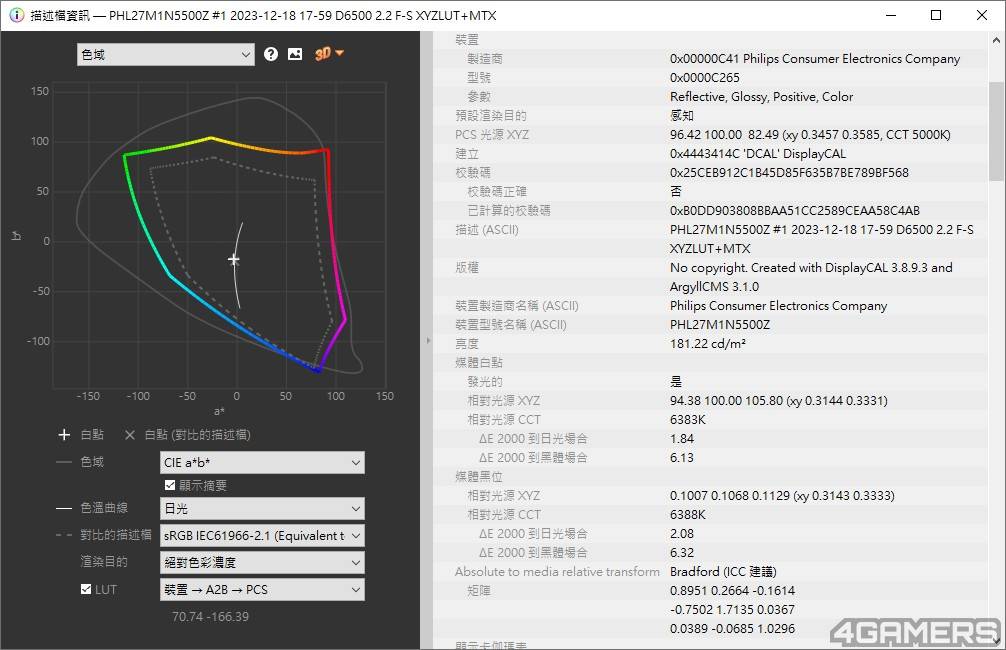Open the 色域 plot type dropdown at top
The image size is (1006, 650).
[x=166, y=55]
